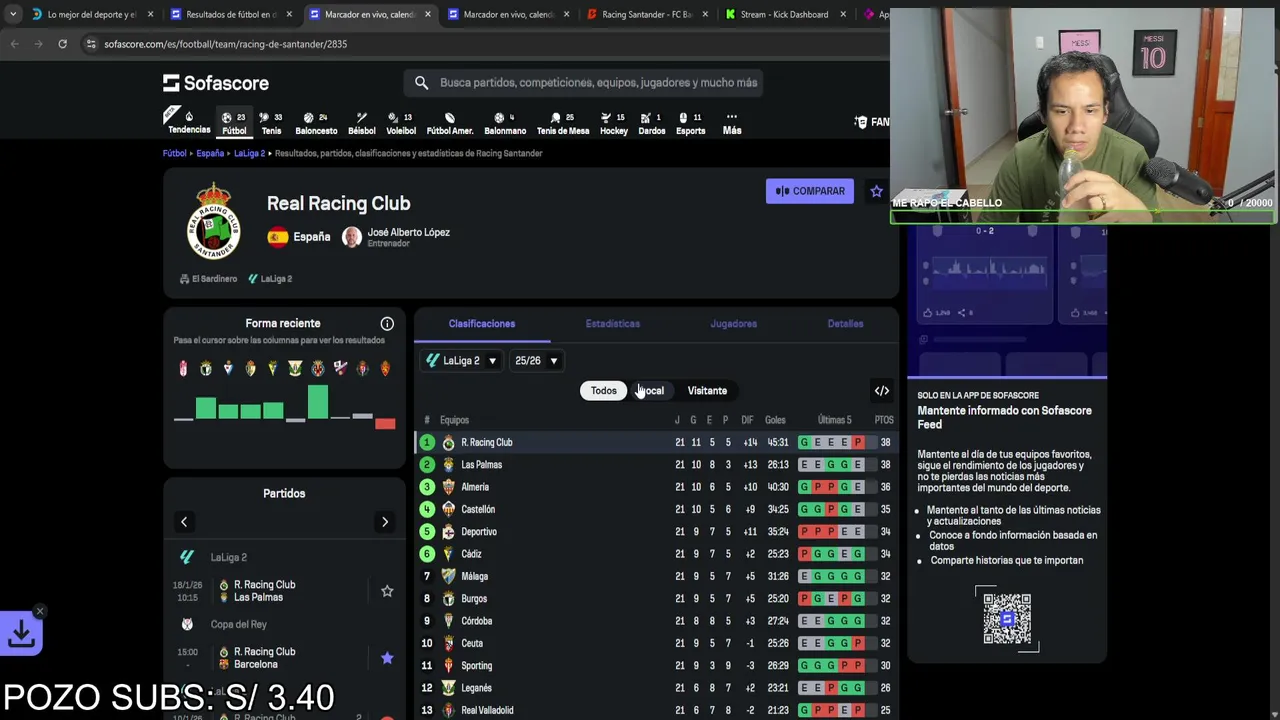This screenshot has width=1280, height=720.
Task: Open Deportivo row in standings
Action: [x=655, y=532]
